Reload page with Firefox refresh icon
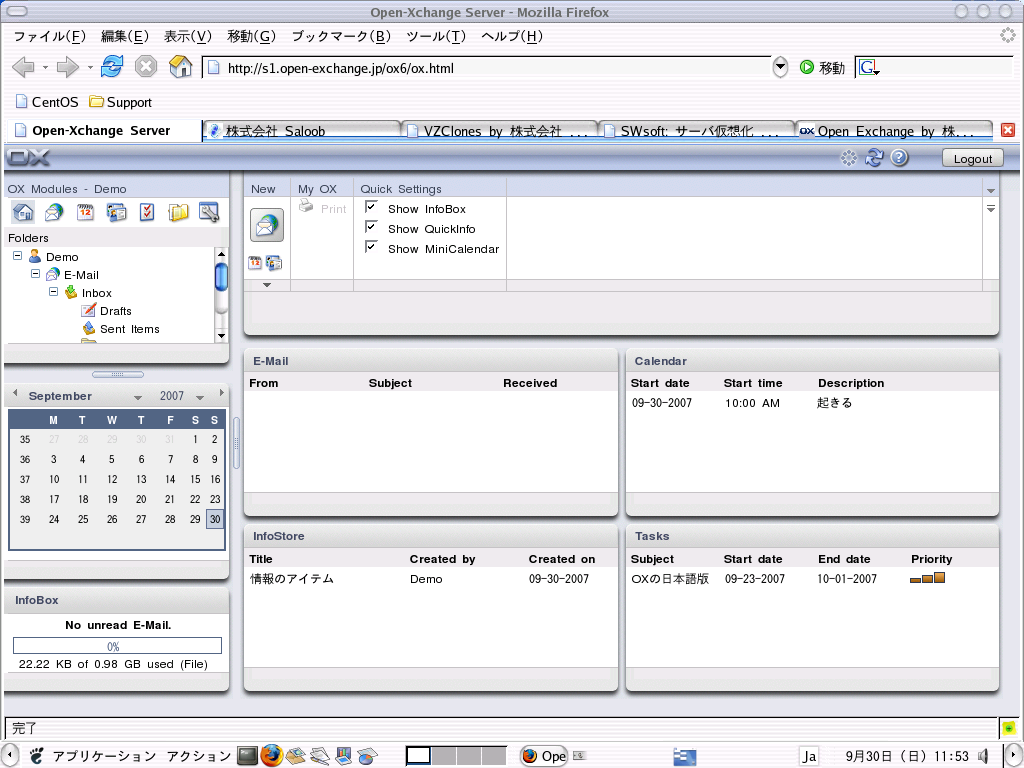 pyautogui.click(x=112, y=66)
